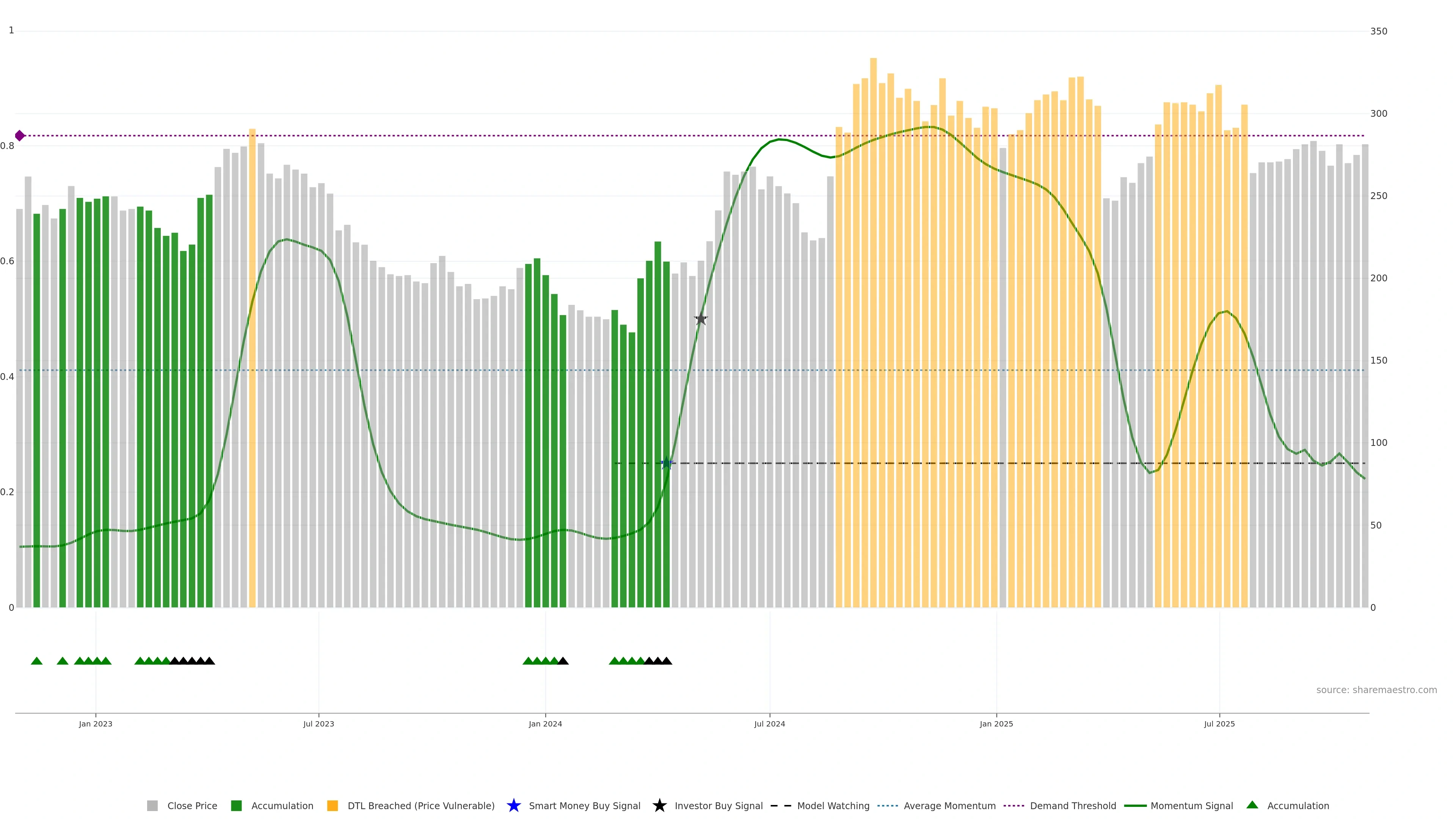
Task: Click the Jan 2024 axis label
Action: [x=545, y=724]
